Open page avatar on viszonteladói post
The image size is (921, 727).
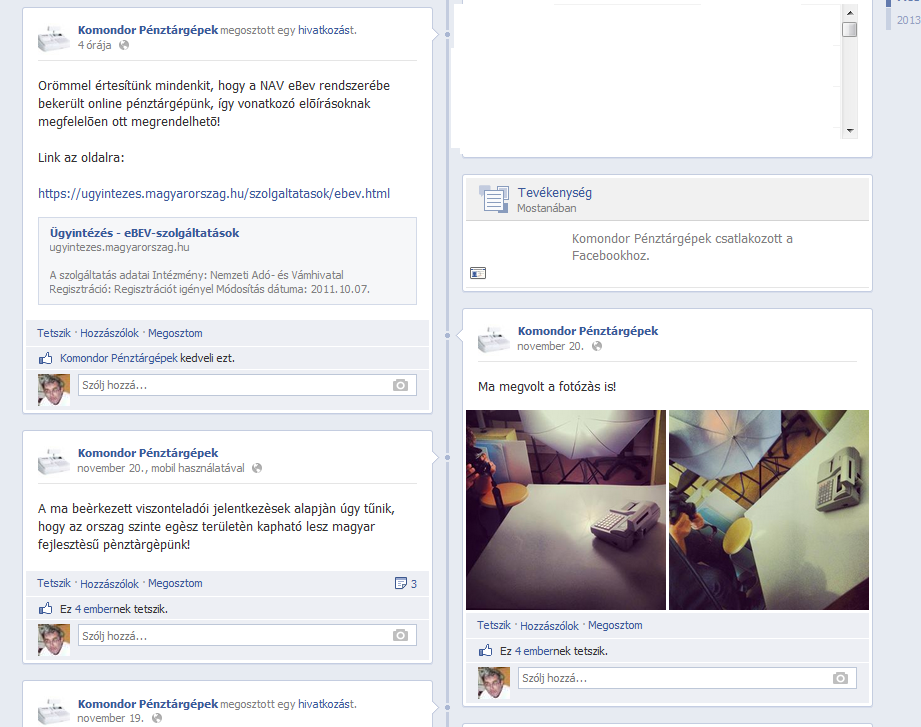pyautogui.click(x=53, y=461)
